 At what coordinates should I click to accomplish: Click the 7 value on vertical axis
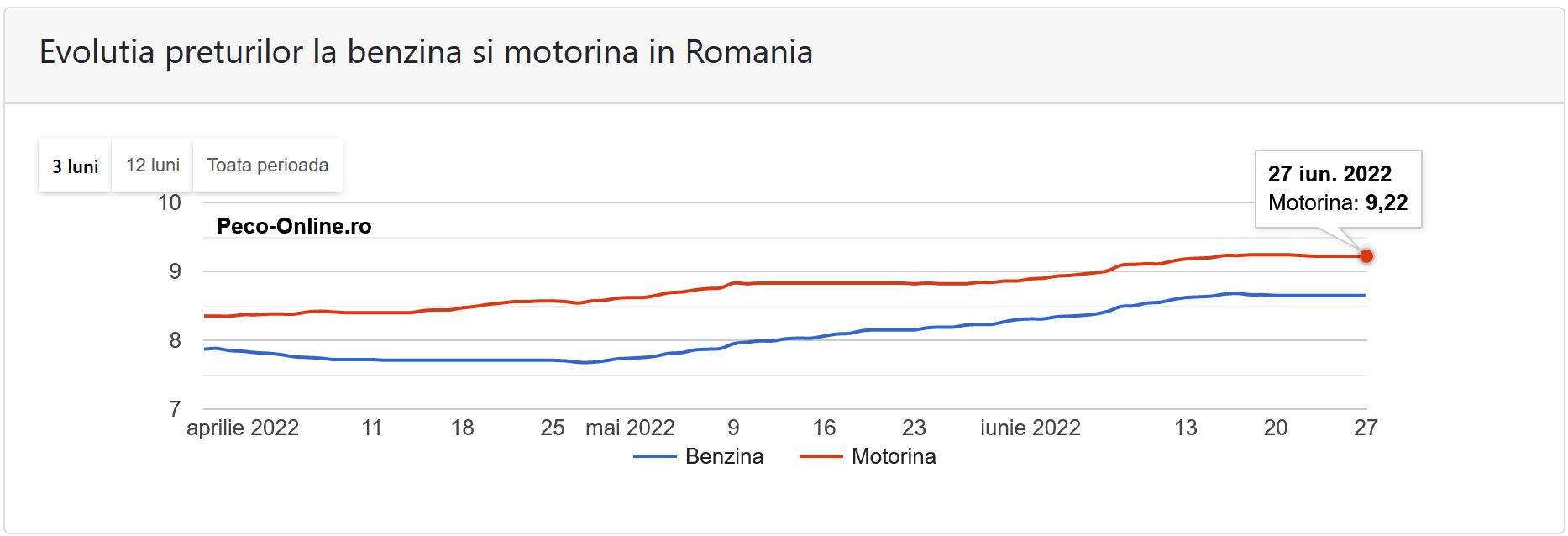click(175, 409)
